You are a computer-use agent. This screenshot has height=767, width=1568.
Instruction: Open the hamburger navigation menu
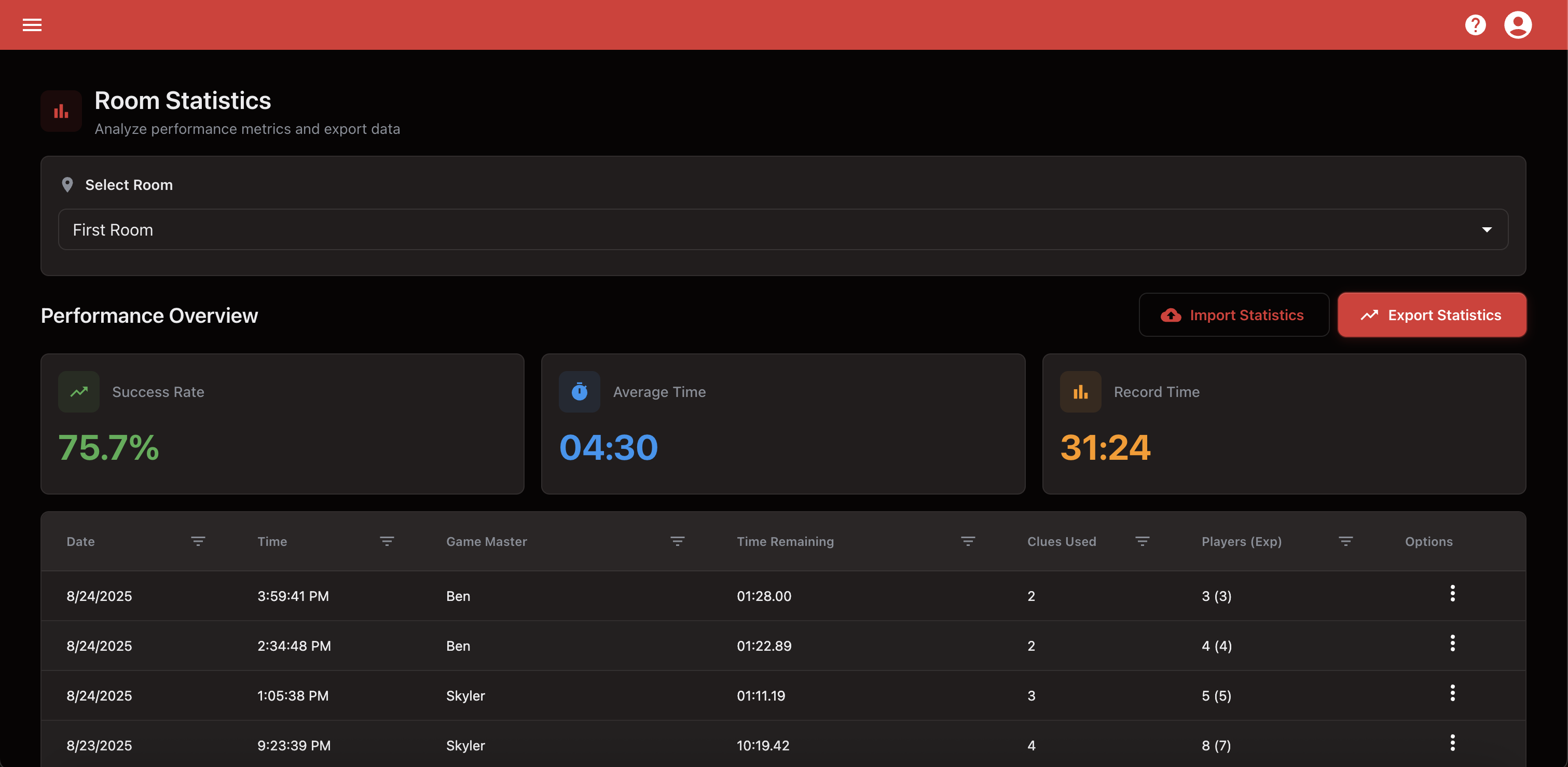click(x=32, y=25)
